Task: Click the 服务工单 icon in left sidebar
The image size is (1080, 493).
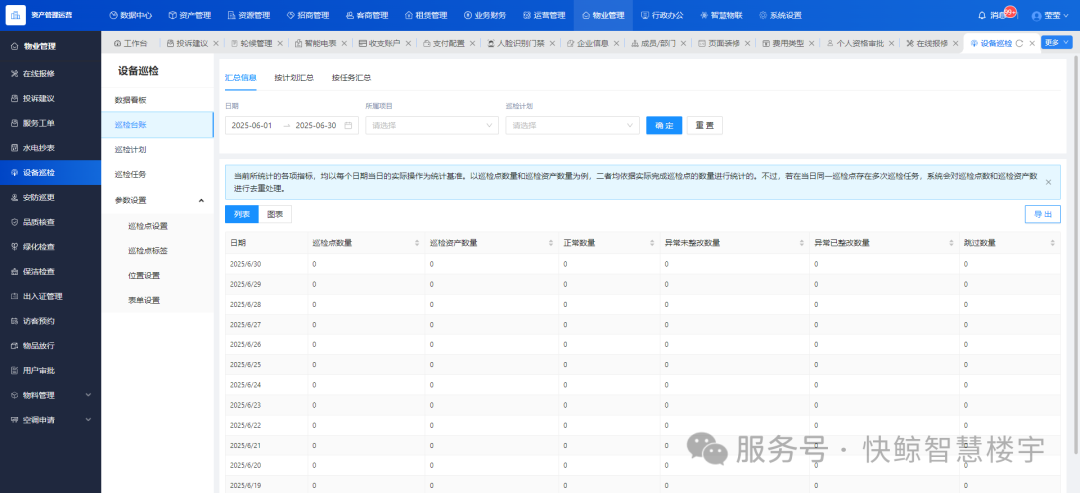Action: (x=14, y=123)
